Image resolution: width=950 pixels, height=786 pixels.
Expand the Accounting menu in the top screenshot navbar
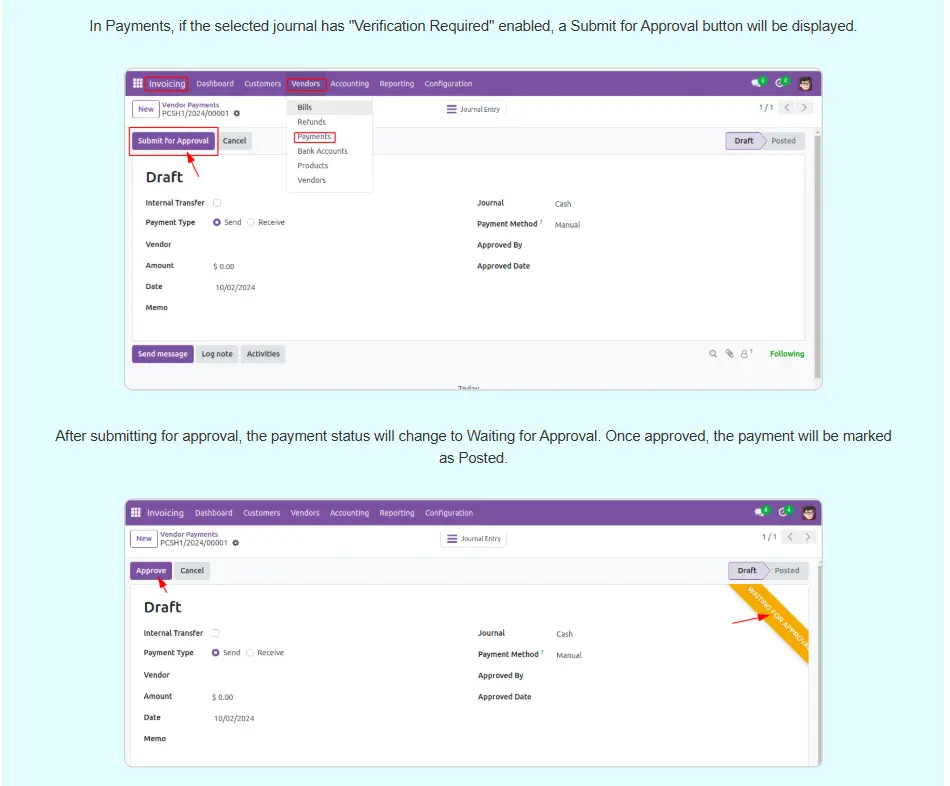point(349,84)
